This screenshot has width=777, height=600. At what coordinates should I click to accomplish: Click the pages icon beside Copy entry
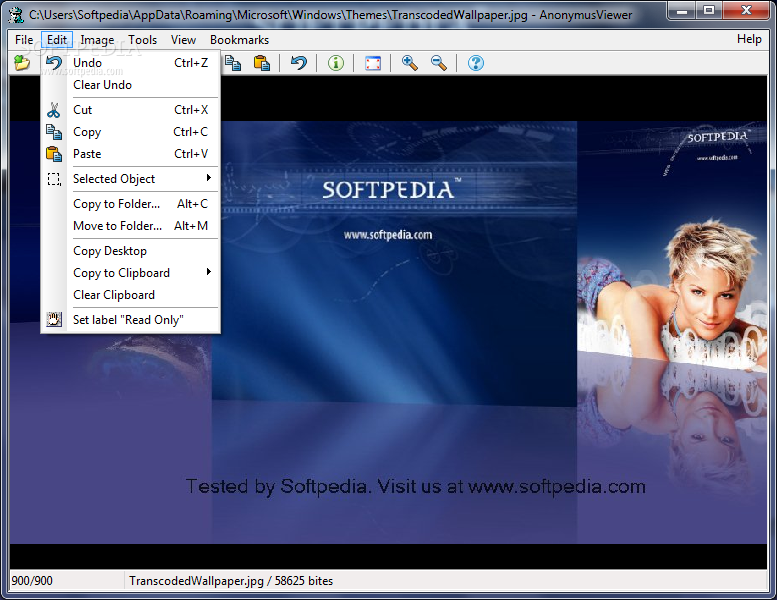tap(54, 132)
